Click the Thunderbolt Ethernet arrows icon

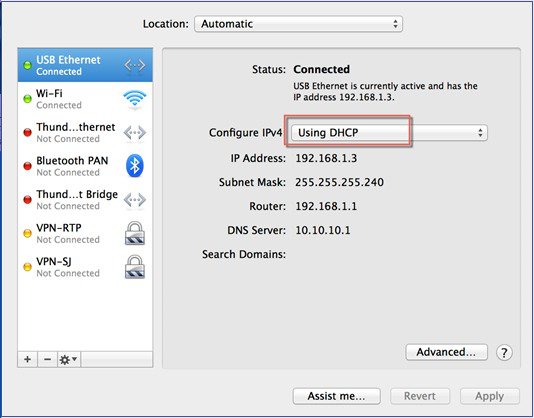(x=135, y=133)
